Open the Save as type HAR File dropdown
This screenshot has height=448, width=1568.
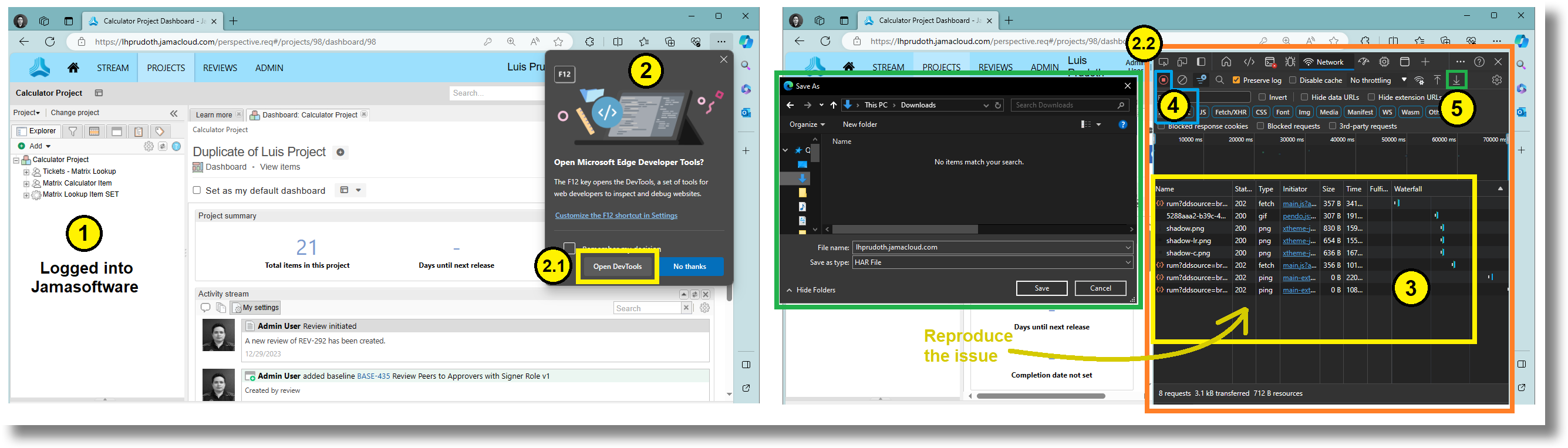pyautogui.click(x=992, y=262)
